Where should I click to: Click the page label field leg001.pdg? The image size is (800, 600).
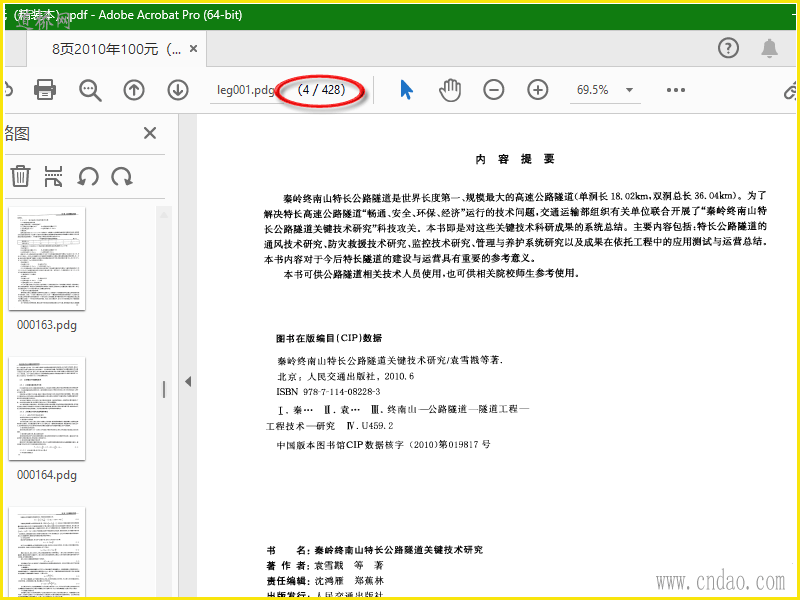[245, 90]
